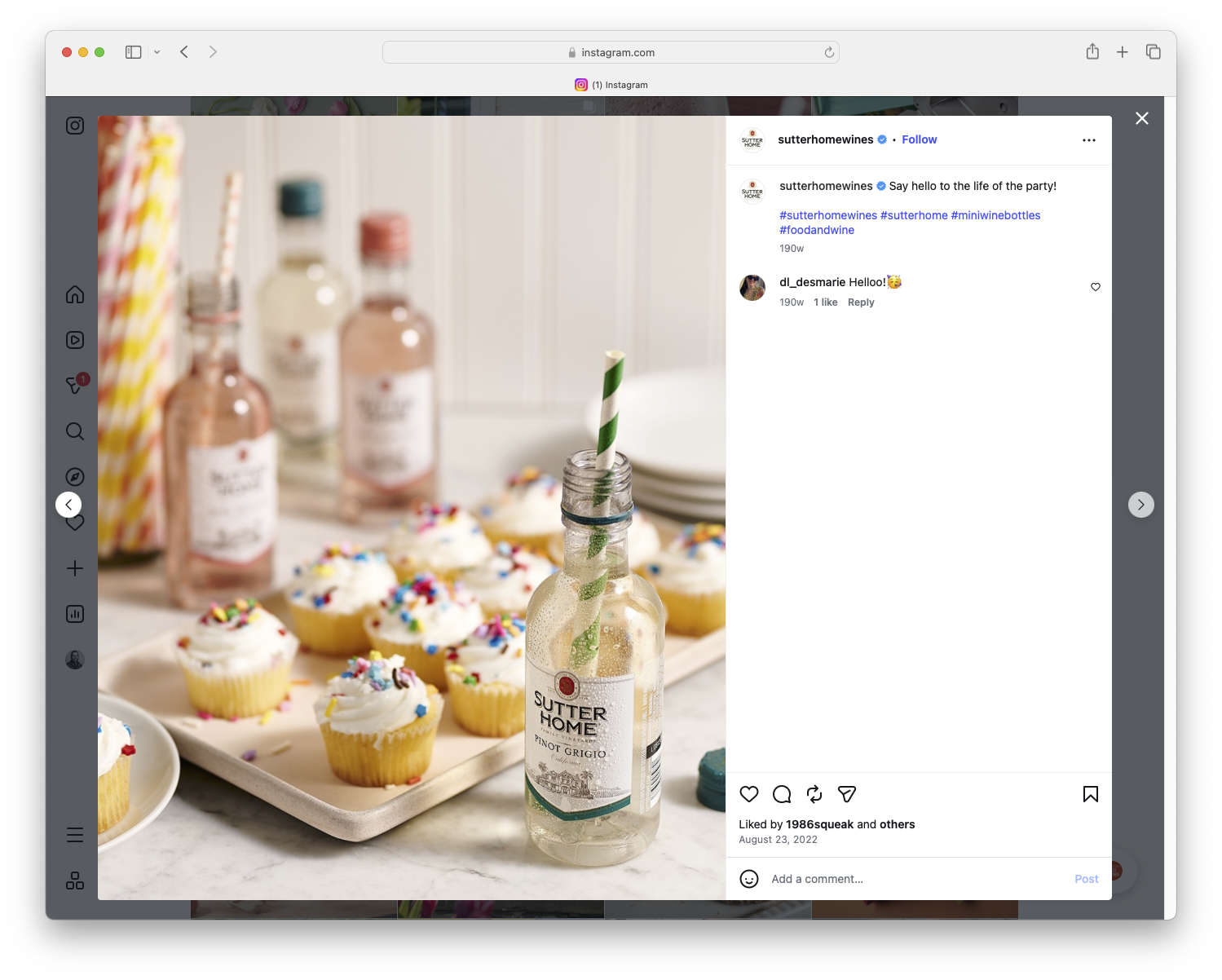
Task: Open Messages icon with notification badge
Action: [x=75, y=385]
